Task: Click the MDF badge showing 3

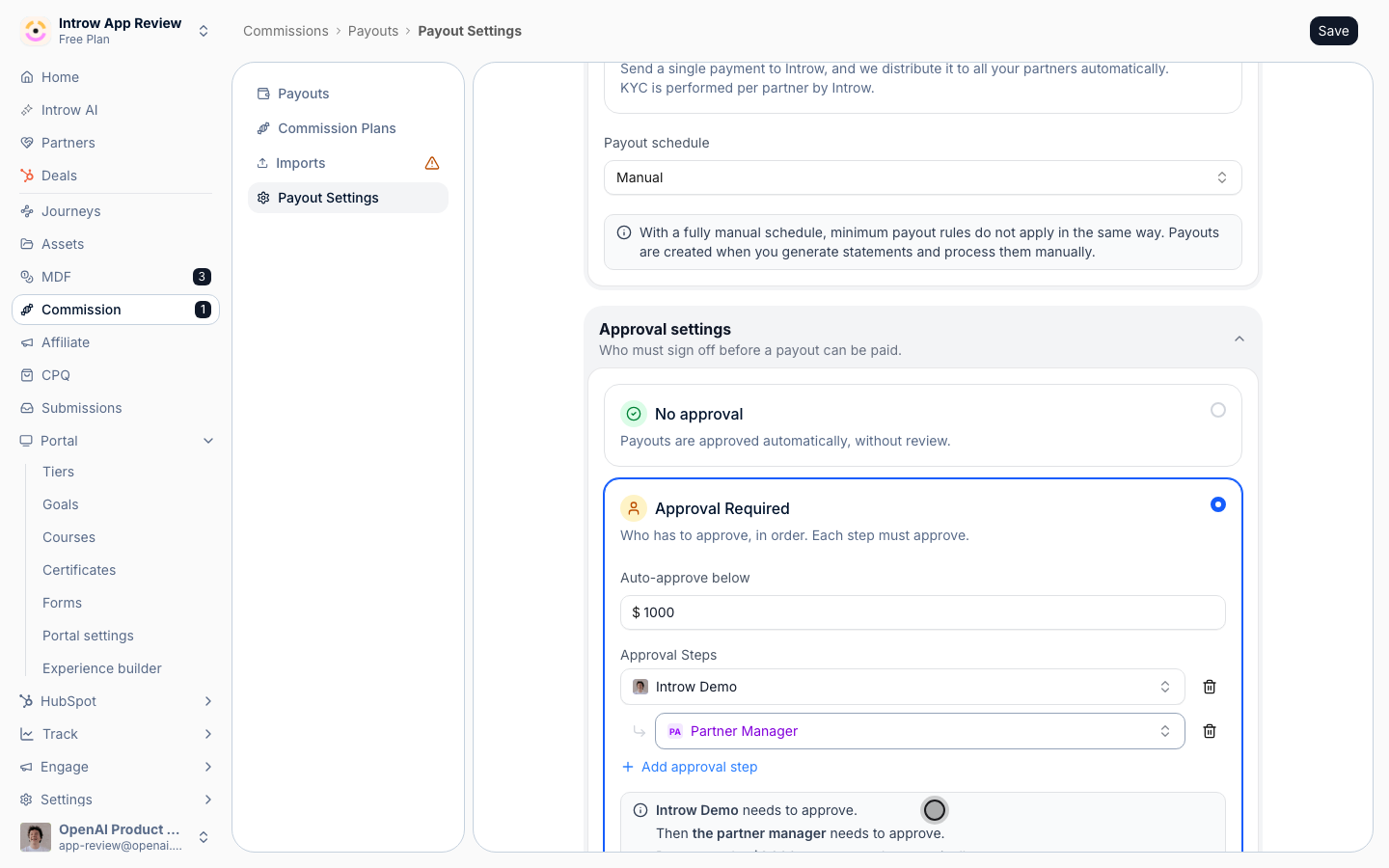Action: point(202,277)
